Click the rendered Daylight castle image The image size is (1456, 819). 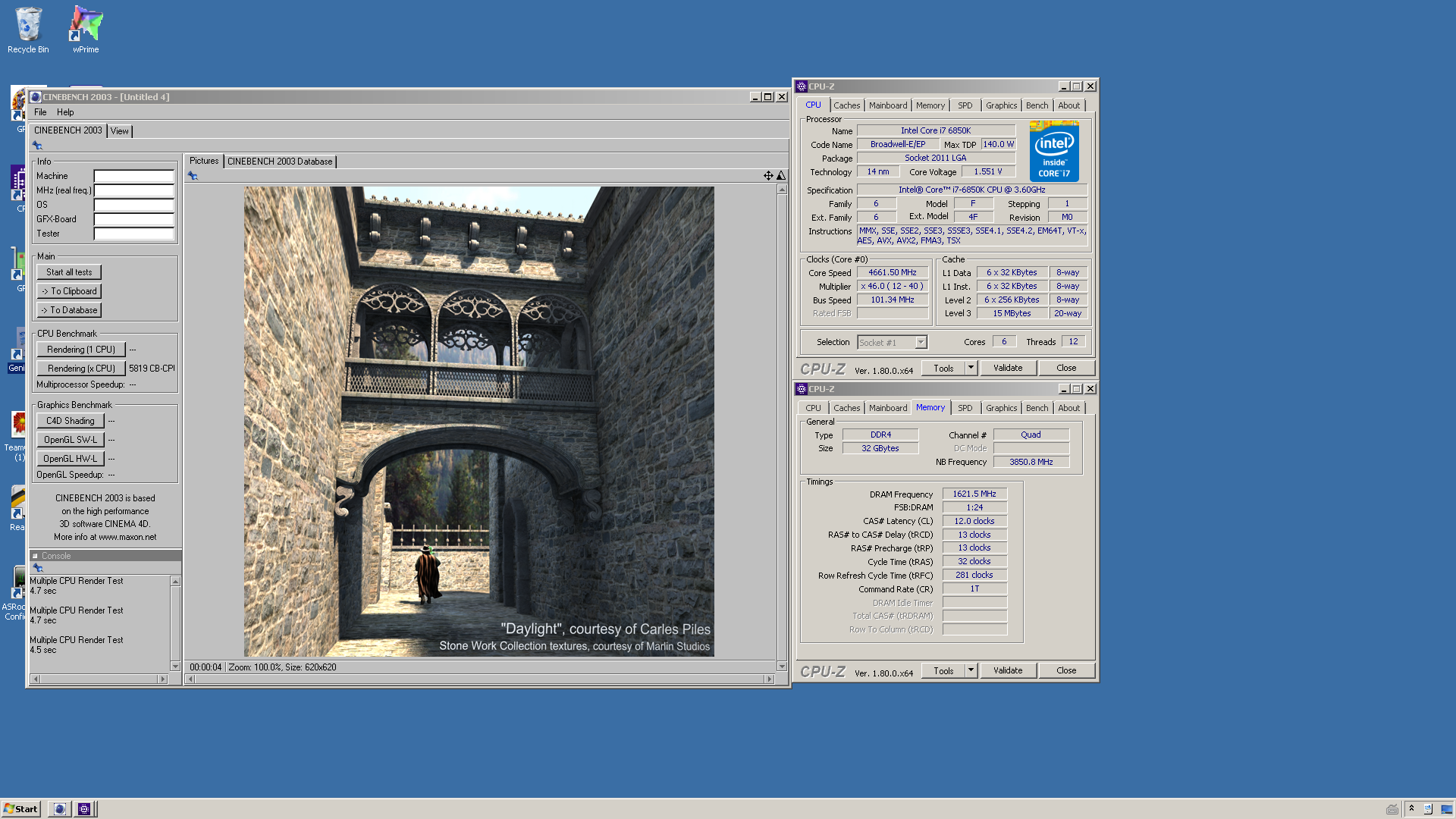tap(479, 422)
